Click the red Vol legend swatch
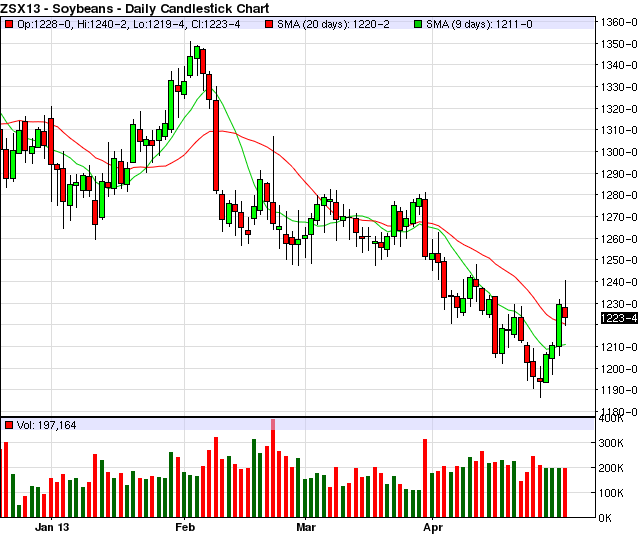 [x=9, y=425]
